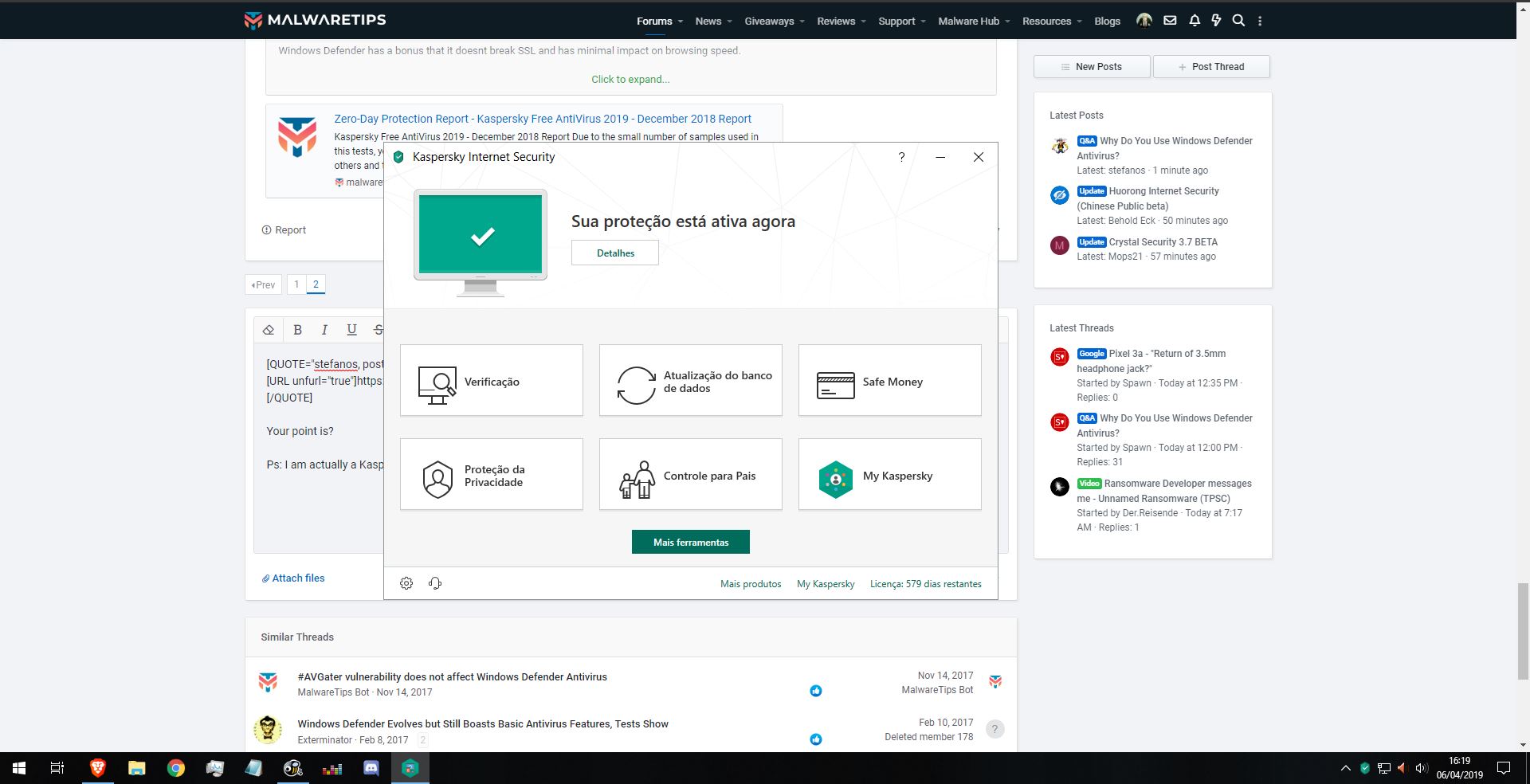This screenshot has width=1530, height=784.
Task: Expand the Resources dropdown arrow
Action: click(1079, 22)
